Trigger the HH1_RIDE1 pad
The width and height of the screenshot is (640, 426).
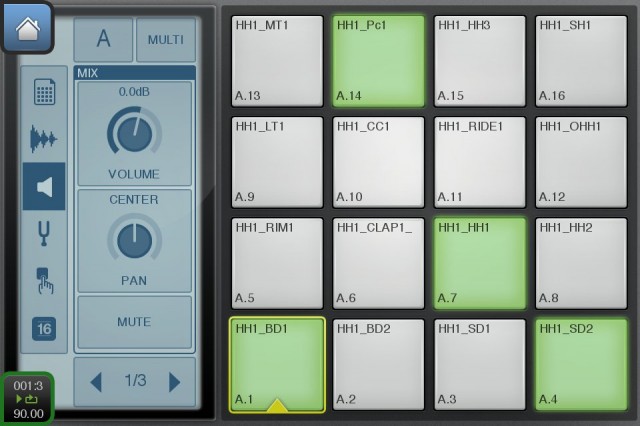(480, 162)
